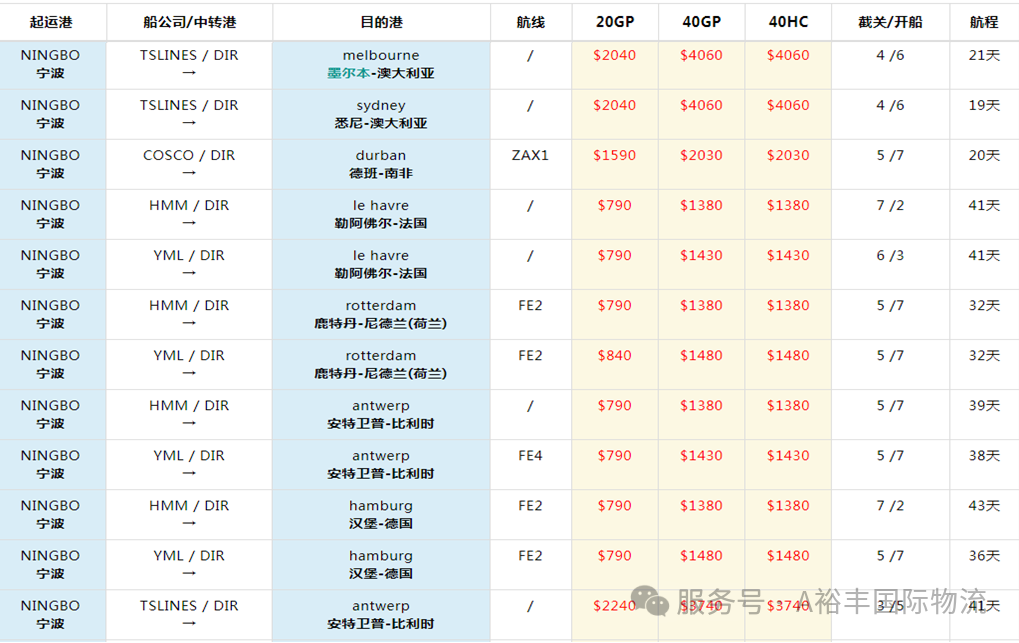The width and height of the screenshot is (1019, 643).
Task: Click the 航线 column header
Action: 530,22
